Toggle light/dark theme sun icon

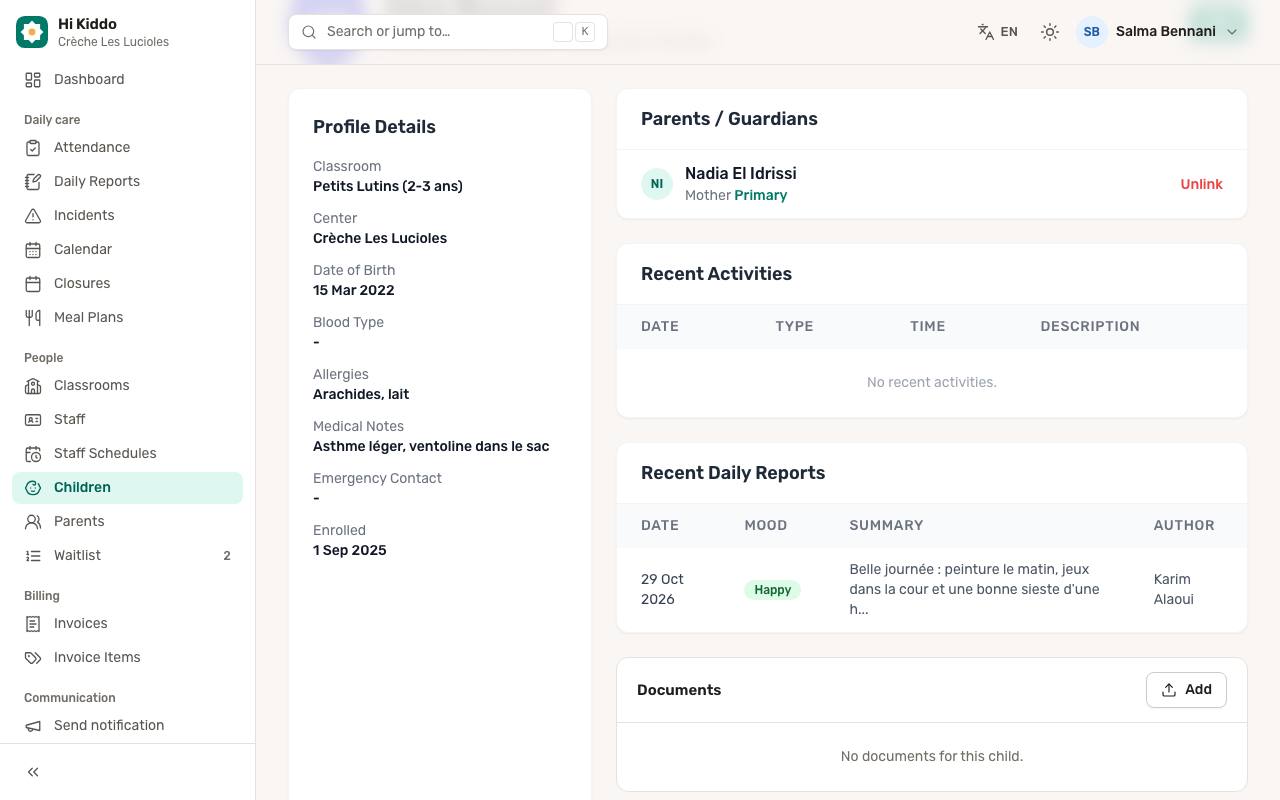pos(1049,32)
